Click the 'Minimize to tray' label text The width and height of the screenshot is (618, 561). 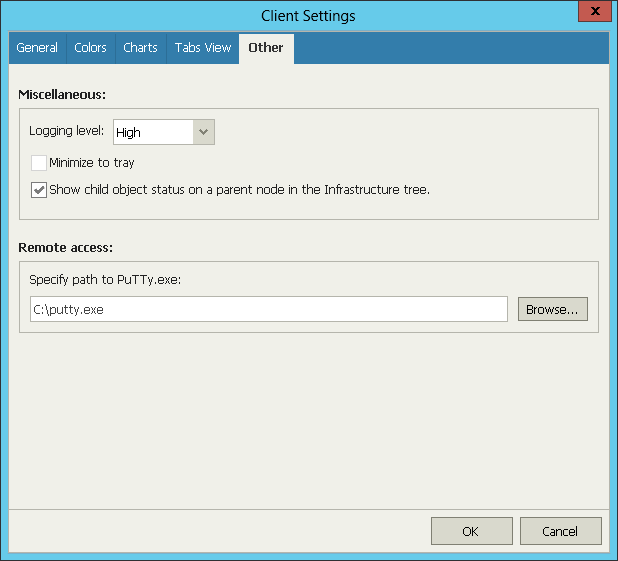click(92, 163)
